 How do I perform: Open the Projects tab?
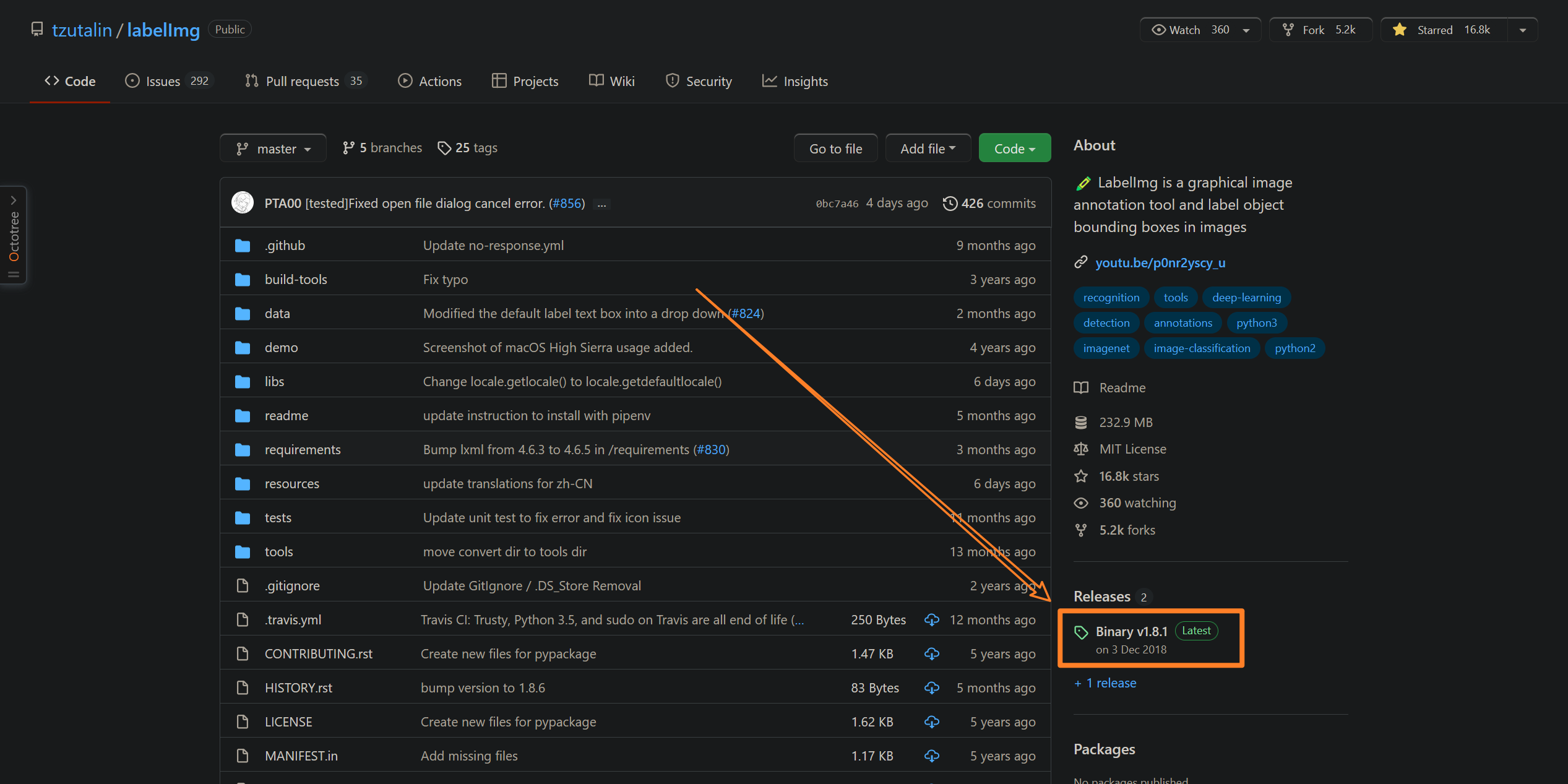point(525,81)
